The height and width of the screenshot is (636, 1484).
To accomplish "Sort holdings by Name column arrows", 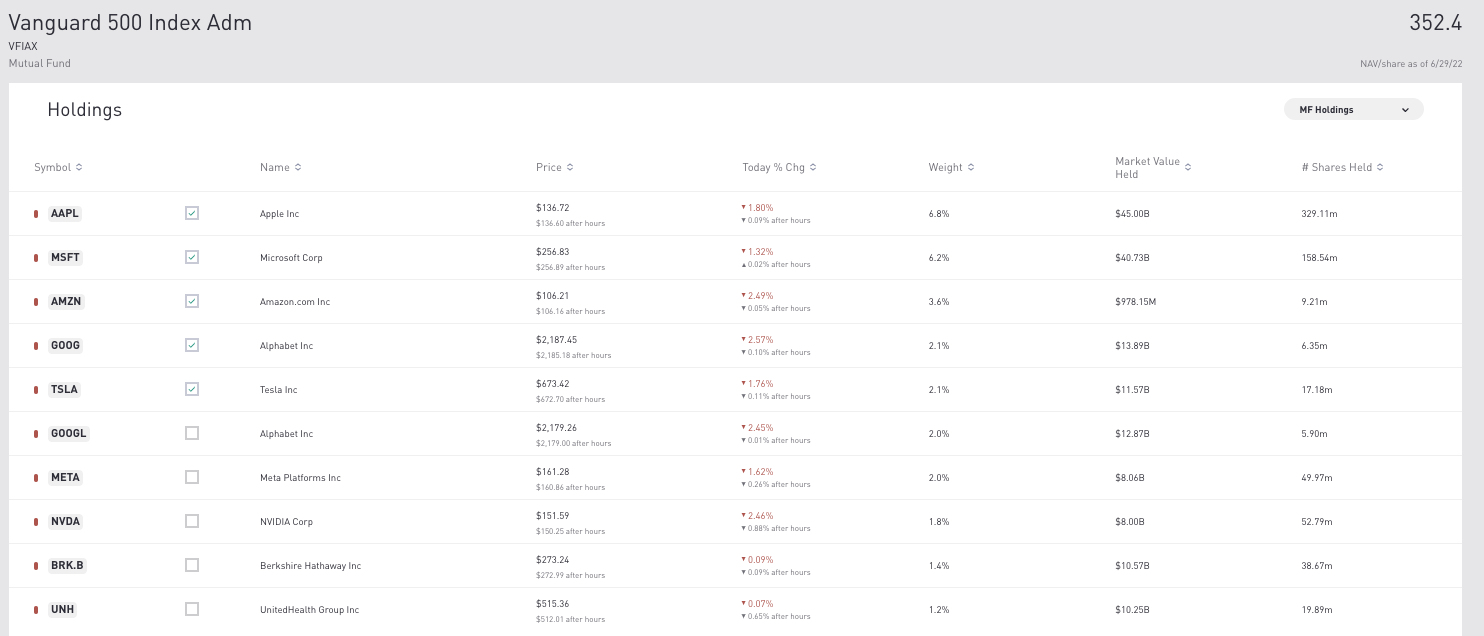I will point(298,167).
